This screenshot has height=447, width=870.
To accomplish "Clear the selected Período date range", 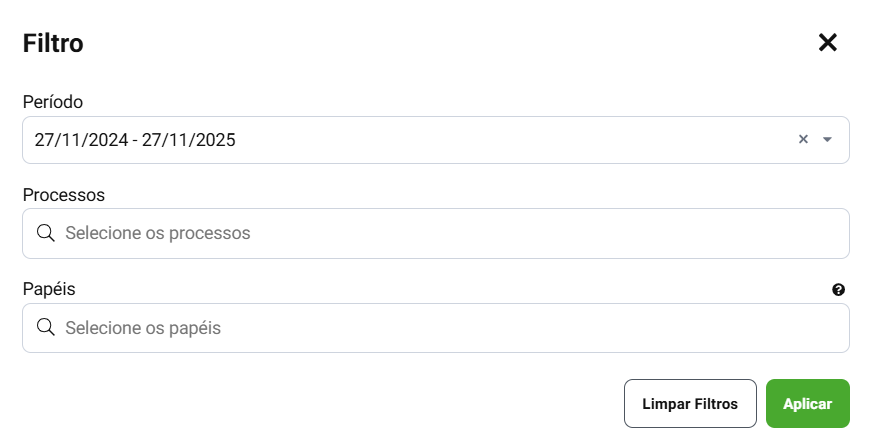I will [x=802, y=140].
